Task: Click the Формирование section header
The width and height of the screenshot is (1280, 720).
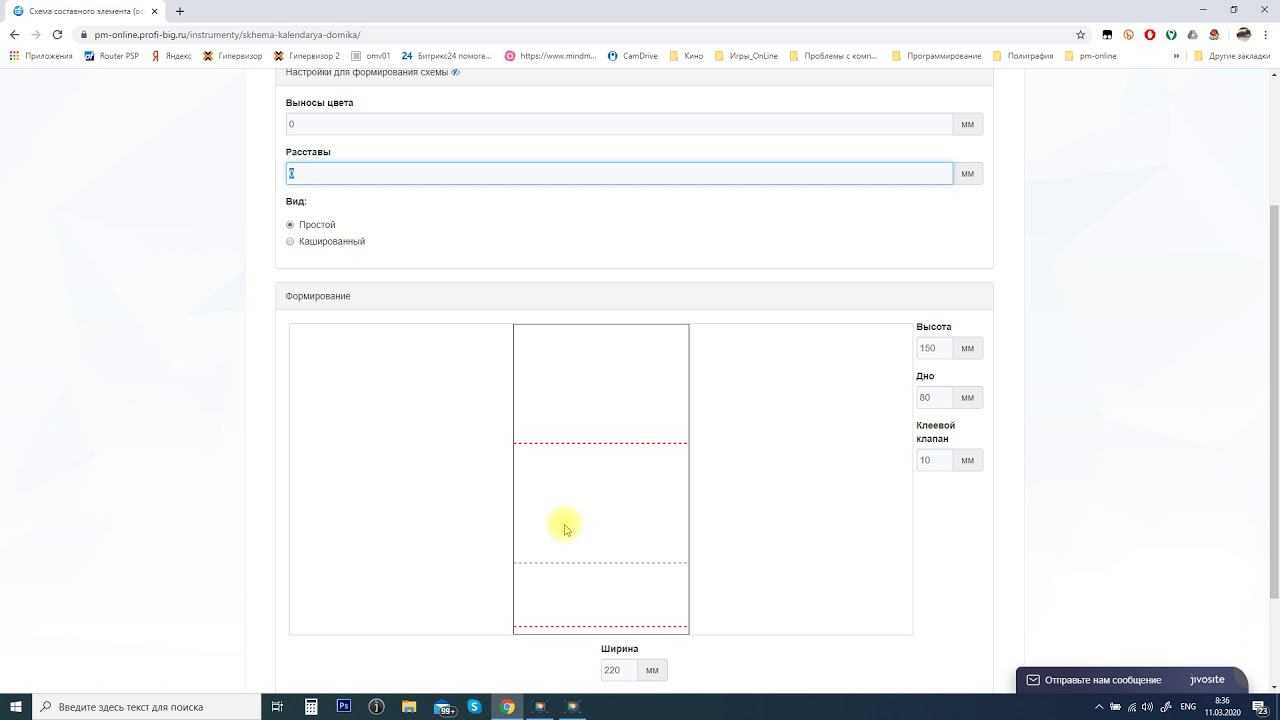Action: point(634,296)
